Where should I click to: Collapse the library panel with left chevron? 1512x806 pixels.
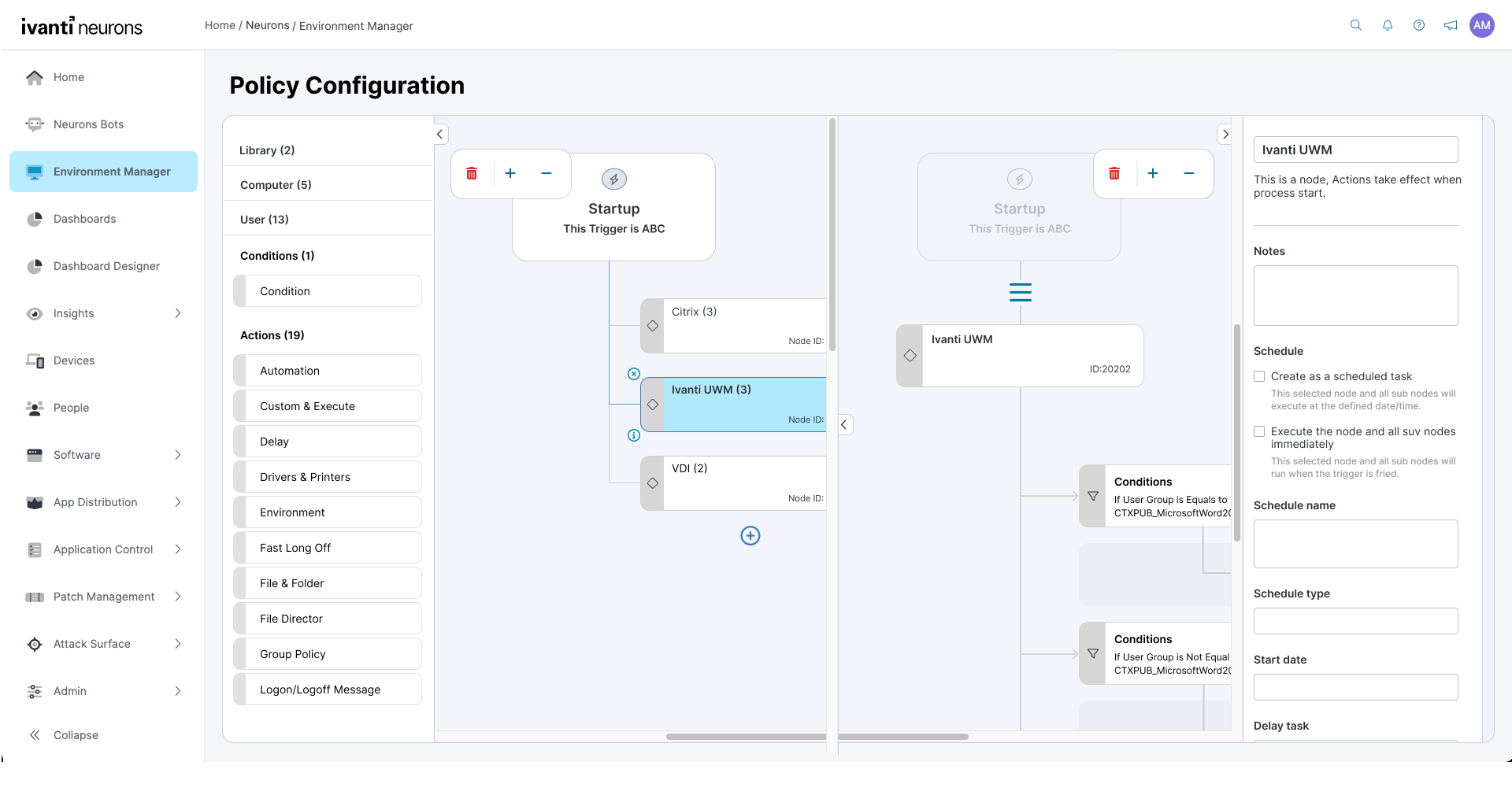pos(441,134)
